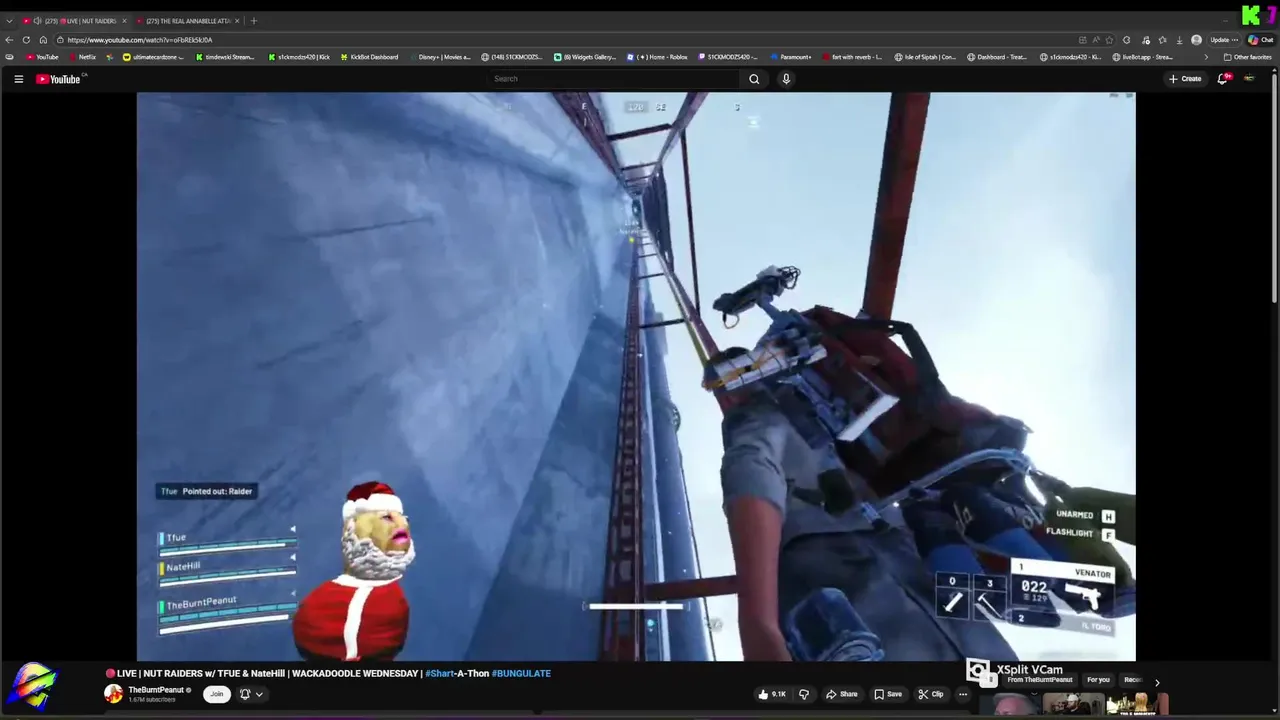Screen dimensions: 1280x720
Task: Open the read aloud icon in address bar
Action: point(1096,40)
